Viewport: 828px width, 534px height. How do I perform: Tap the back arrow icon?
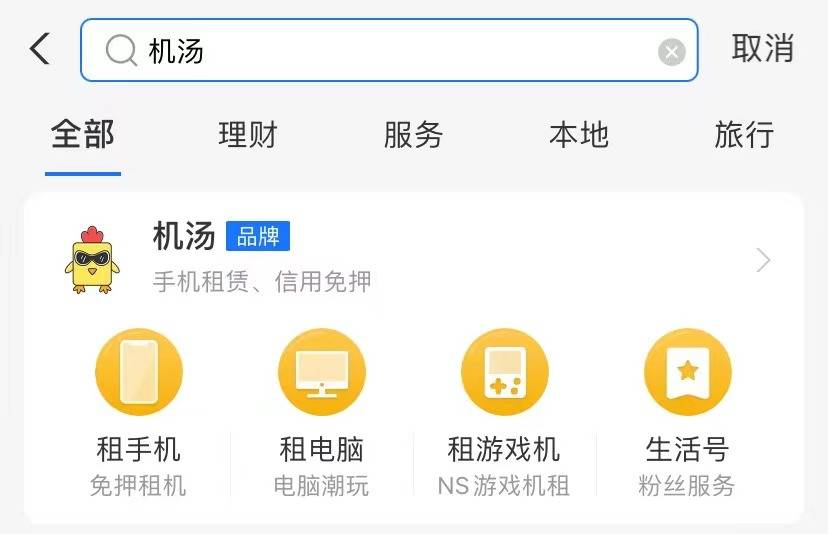[x=40, y=49]
